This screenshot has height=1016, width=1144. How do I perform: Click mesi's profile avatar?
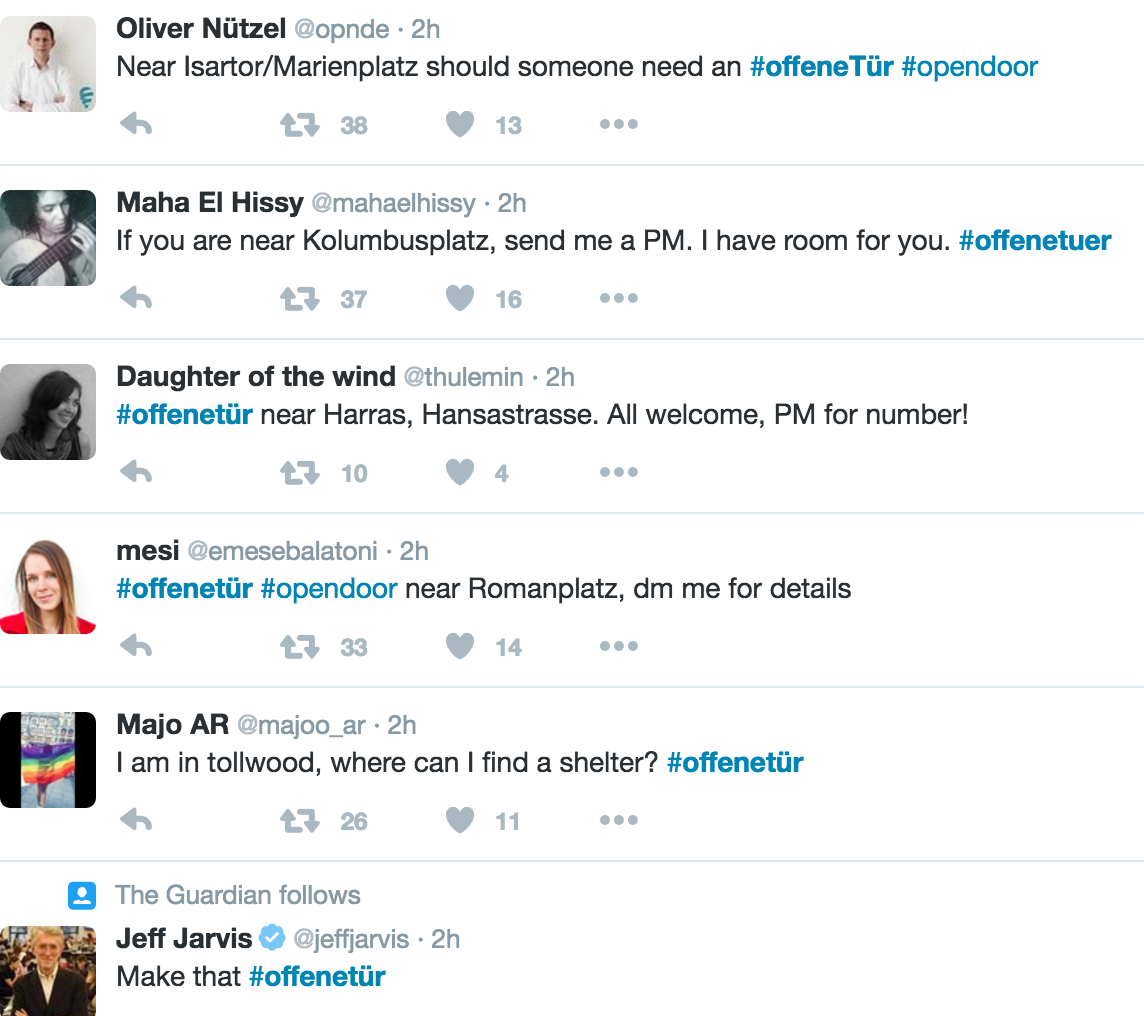click(48, 586)
